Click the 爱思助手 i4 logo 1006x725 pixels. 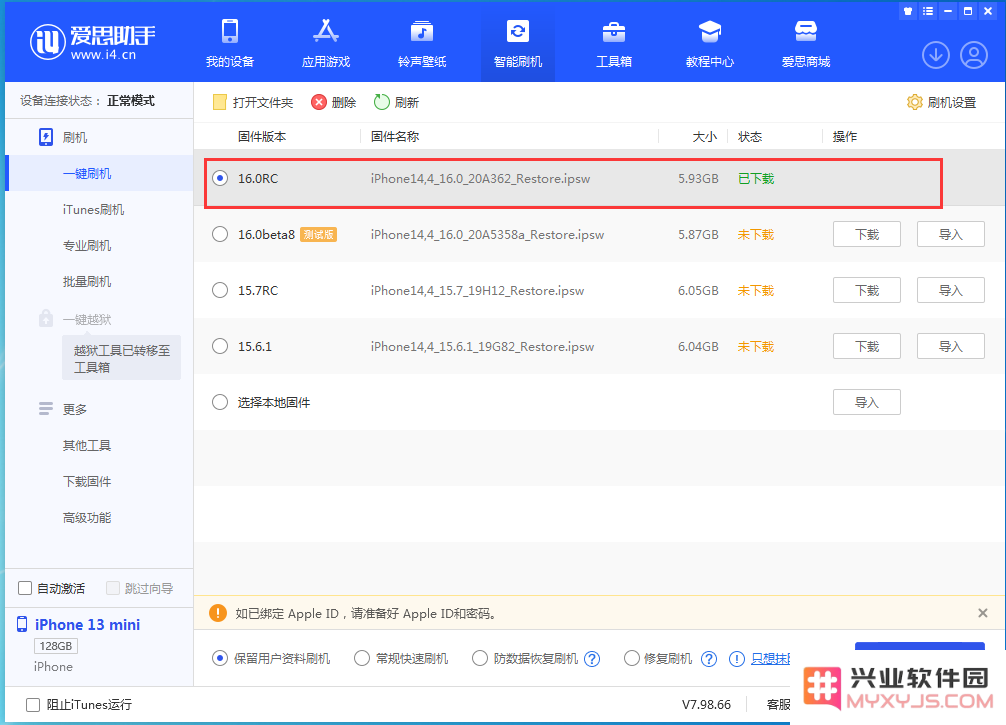pos(92,42)
